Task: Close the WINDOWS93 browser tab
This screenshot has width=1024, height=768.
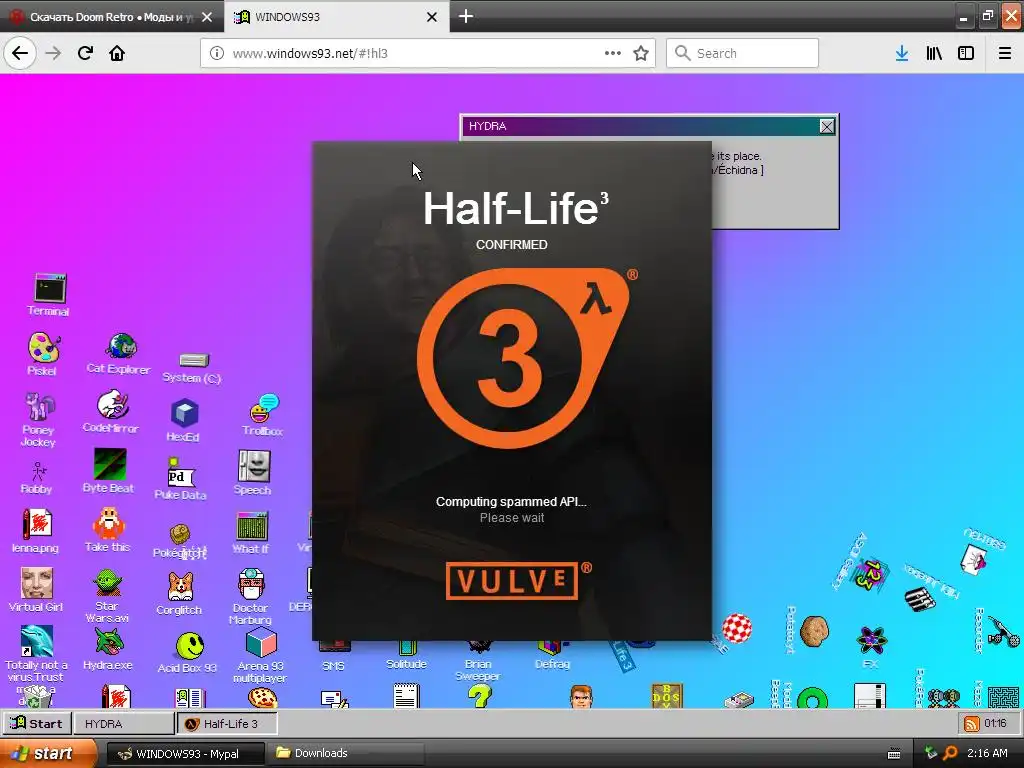Action: pos(432,17)
